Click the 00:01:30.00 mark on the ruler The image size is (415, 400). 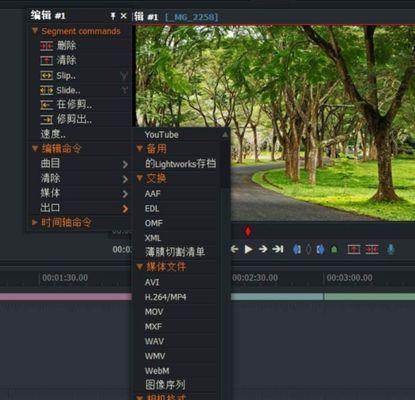tap(65, 278)
